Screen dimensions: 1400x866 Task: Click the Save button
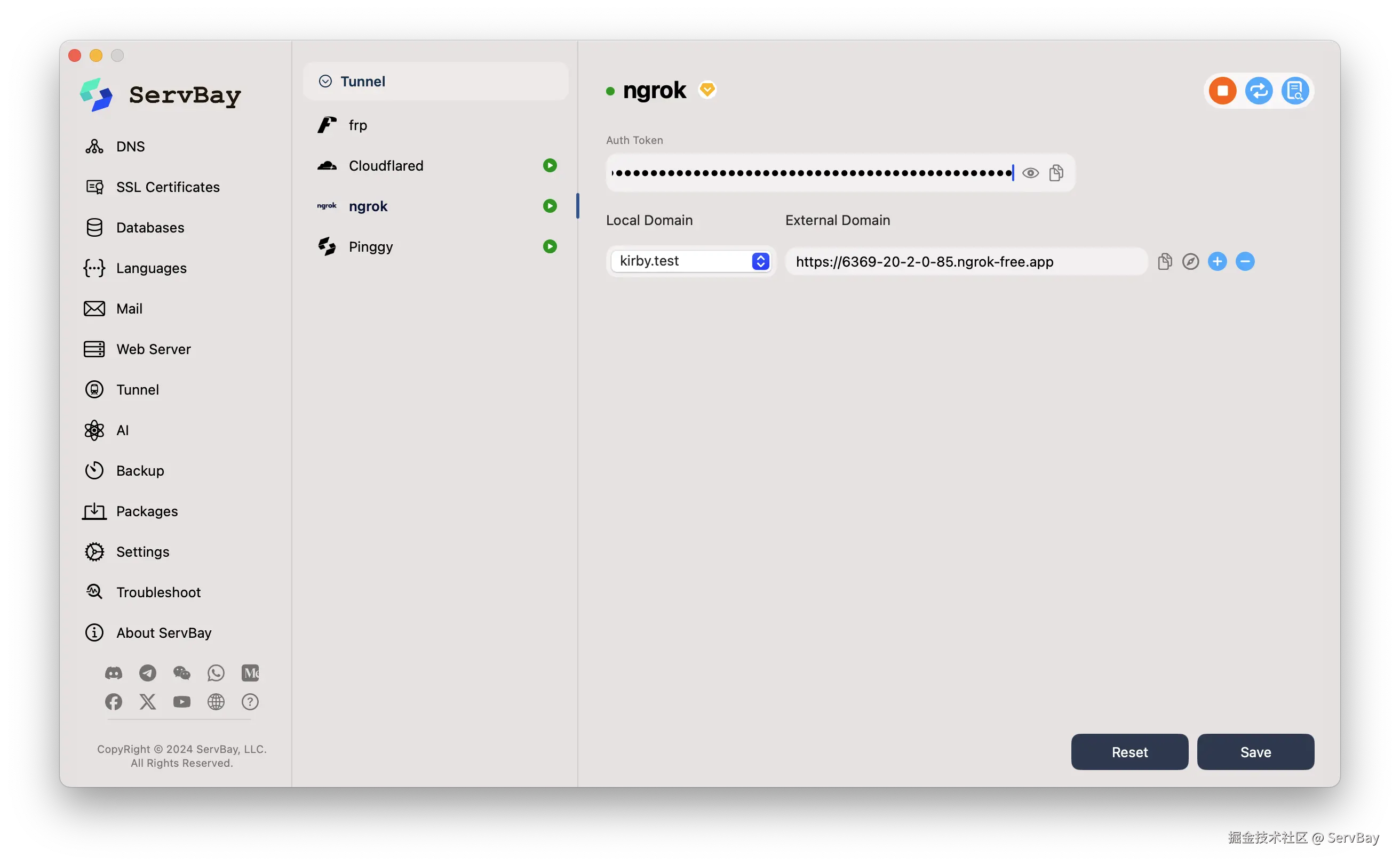click(x=1255, y=752)
